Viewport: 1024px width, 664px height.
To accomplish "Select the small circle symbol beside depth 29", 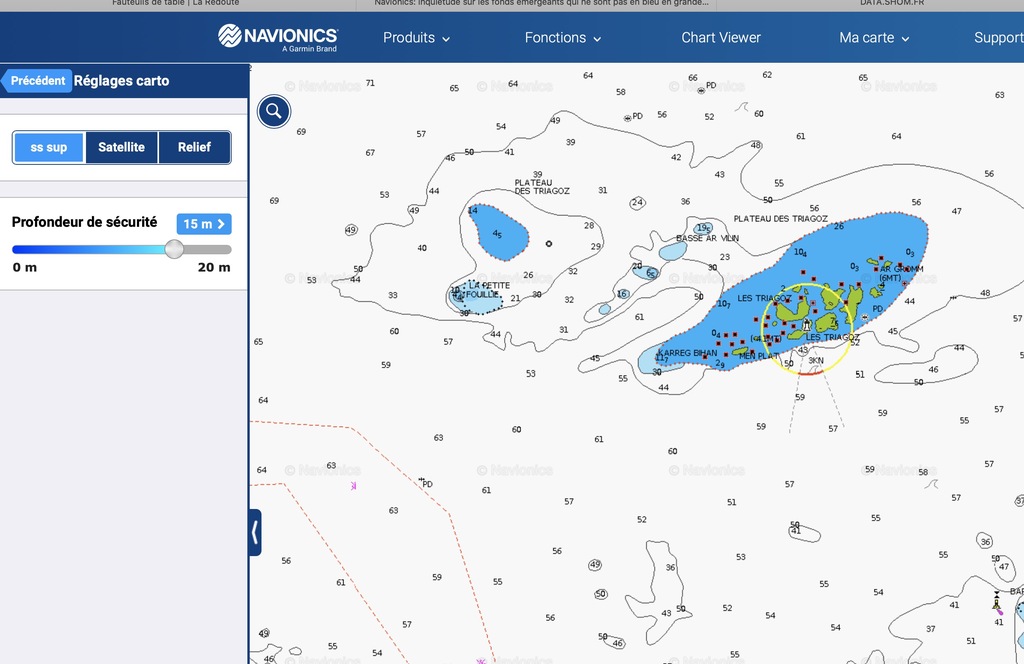I will (x=549, y=244).
